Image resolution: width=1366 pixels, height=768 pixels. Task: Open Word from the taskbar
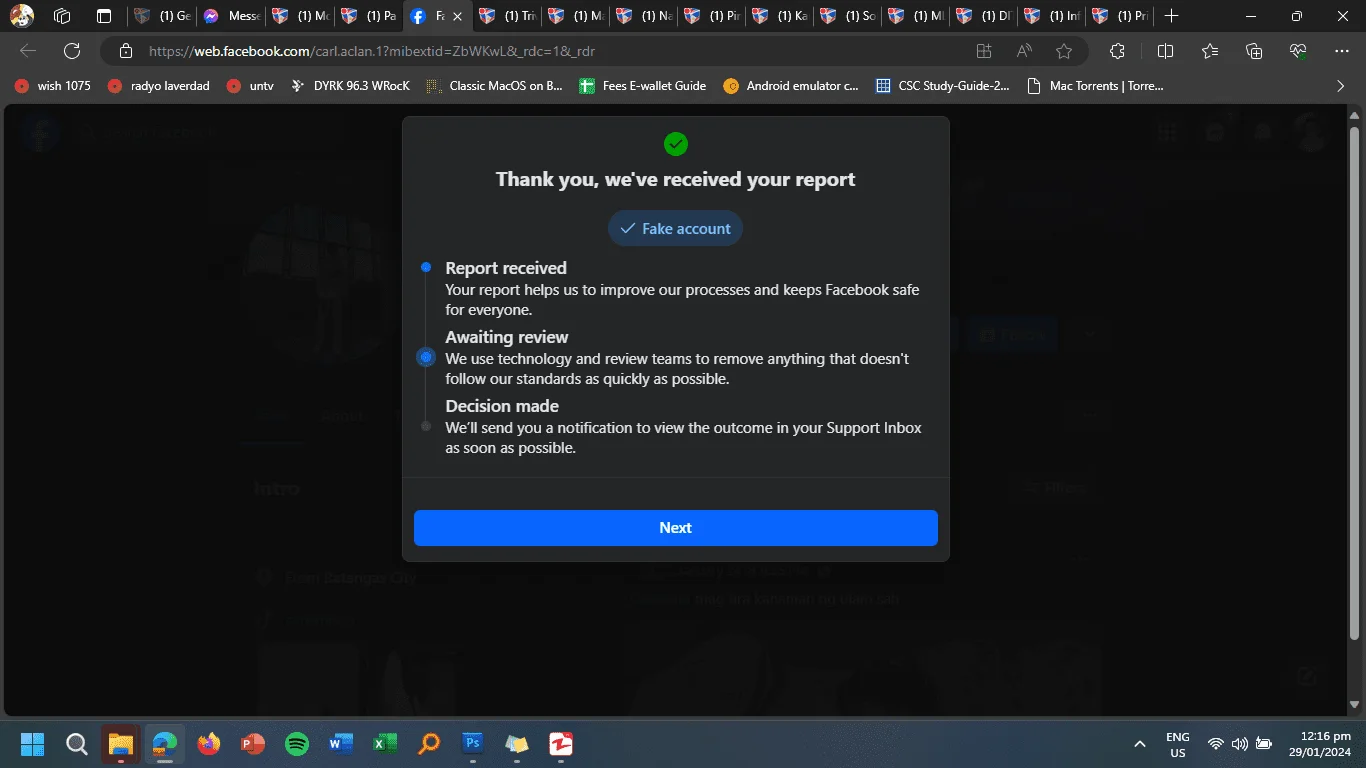[341, 744]
